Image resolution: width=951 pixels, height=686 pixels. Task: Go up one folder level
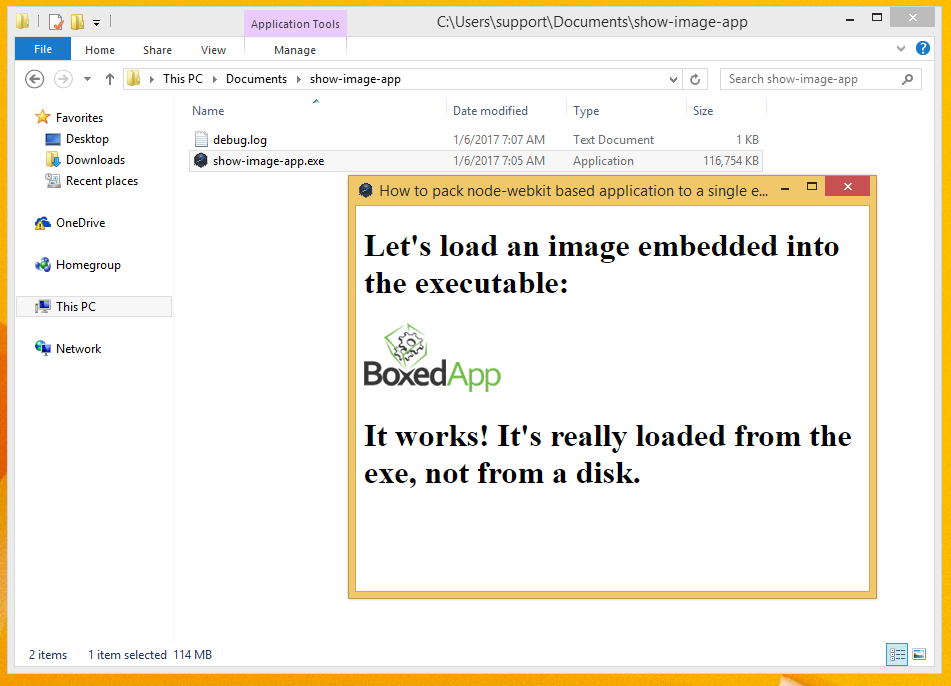[x=110, y=79]
